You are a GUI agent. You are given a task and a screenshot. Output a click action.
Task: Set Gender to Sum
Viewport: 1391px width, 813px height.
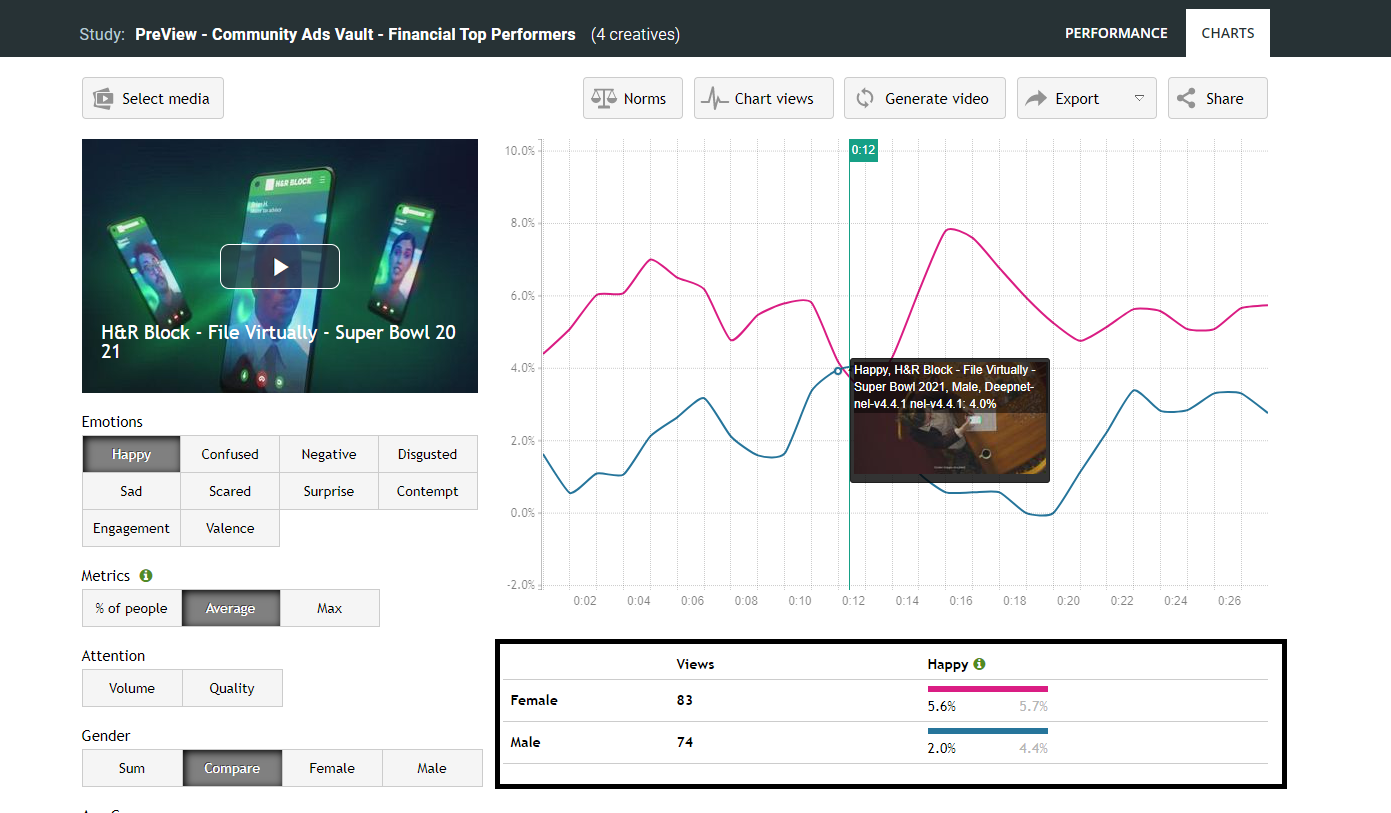132,768
